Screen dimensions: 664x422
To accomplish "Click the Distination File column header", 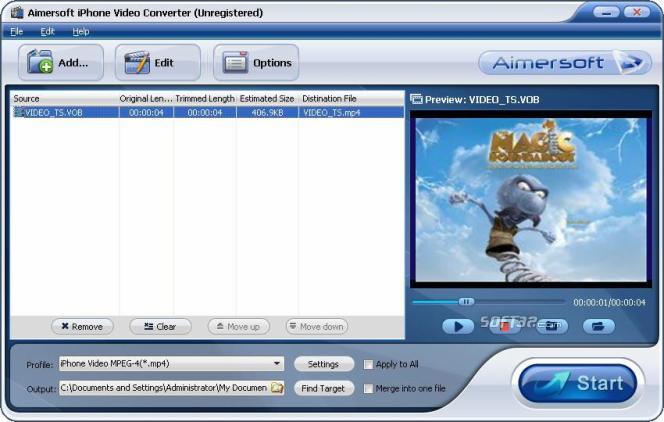I will 351,99.
